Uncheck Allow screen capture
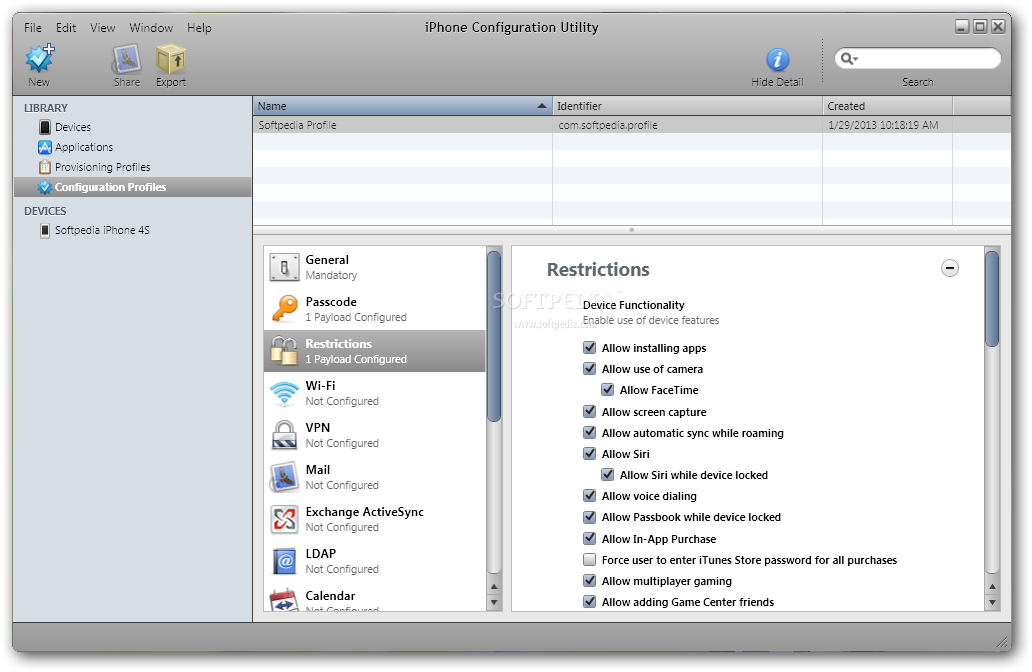The height and width of the screenshot is (672, 1032). click(590, 411)
